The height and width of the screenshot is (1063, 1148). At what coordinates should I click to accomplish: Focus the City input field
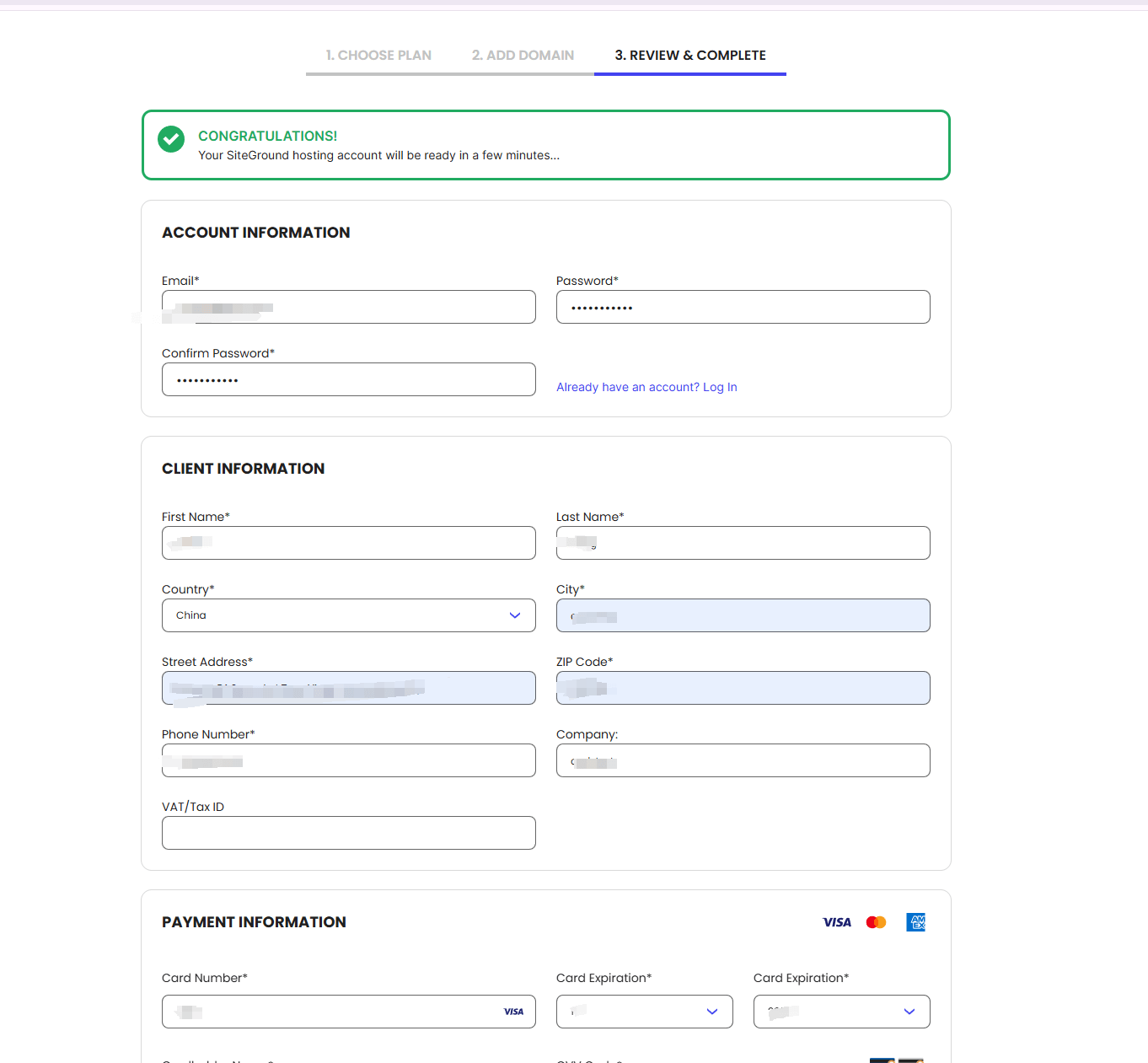coord(743,615)
